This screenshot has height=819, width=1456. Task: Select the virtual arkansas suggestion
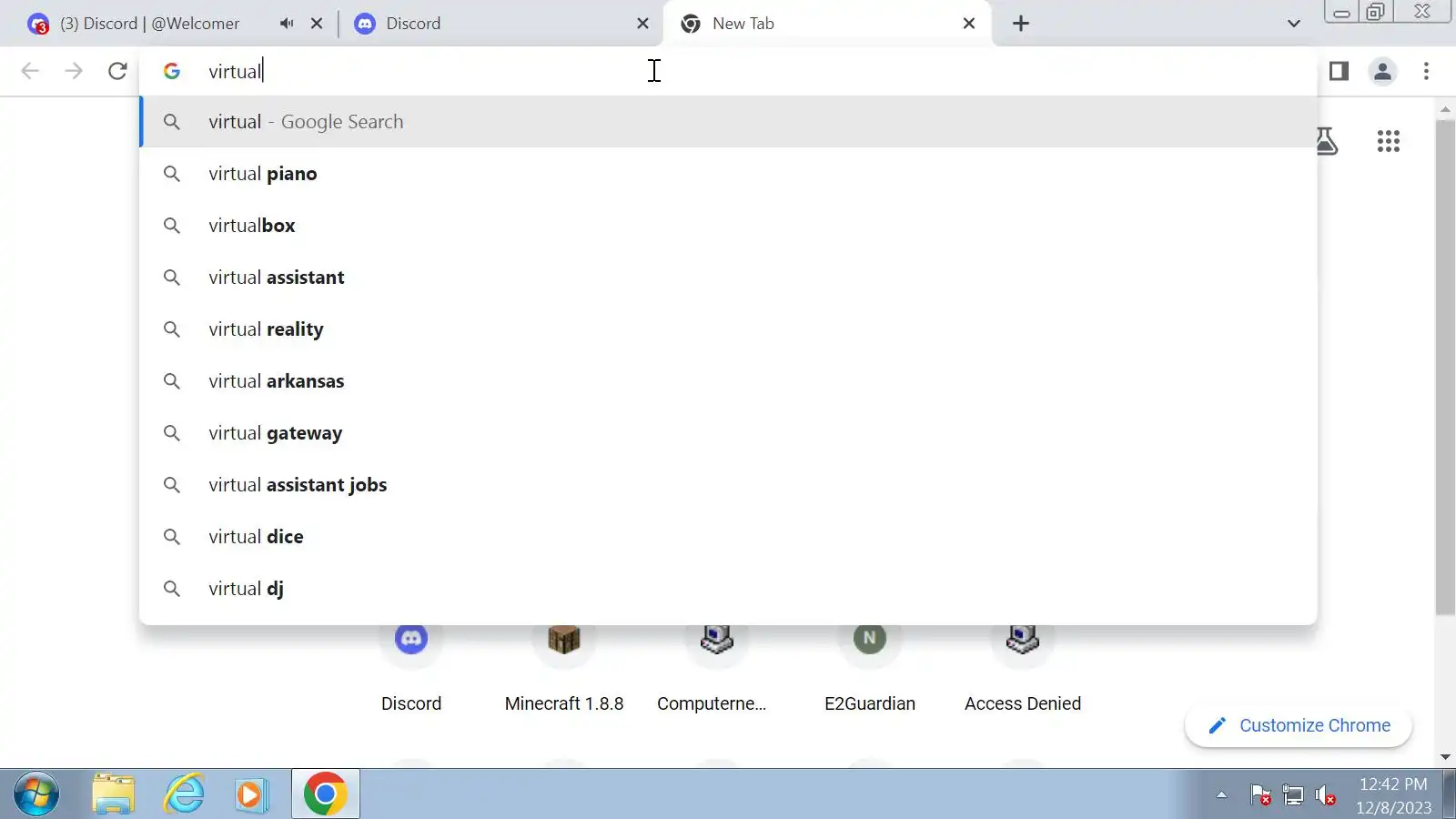728,381
